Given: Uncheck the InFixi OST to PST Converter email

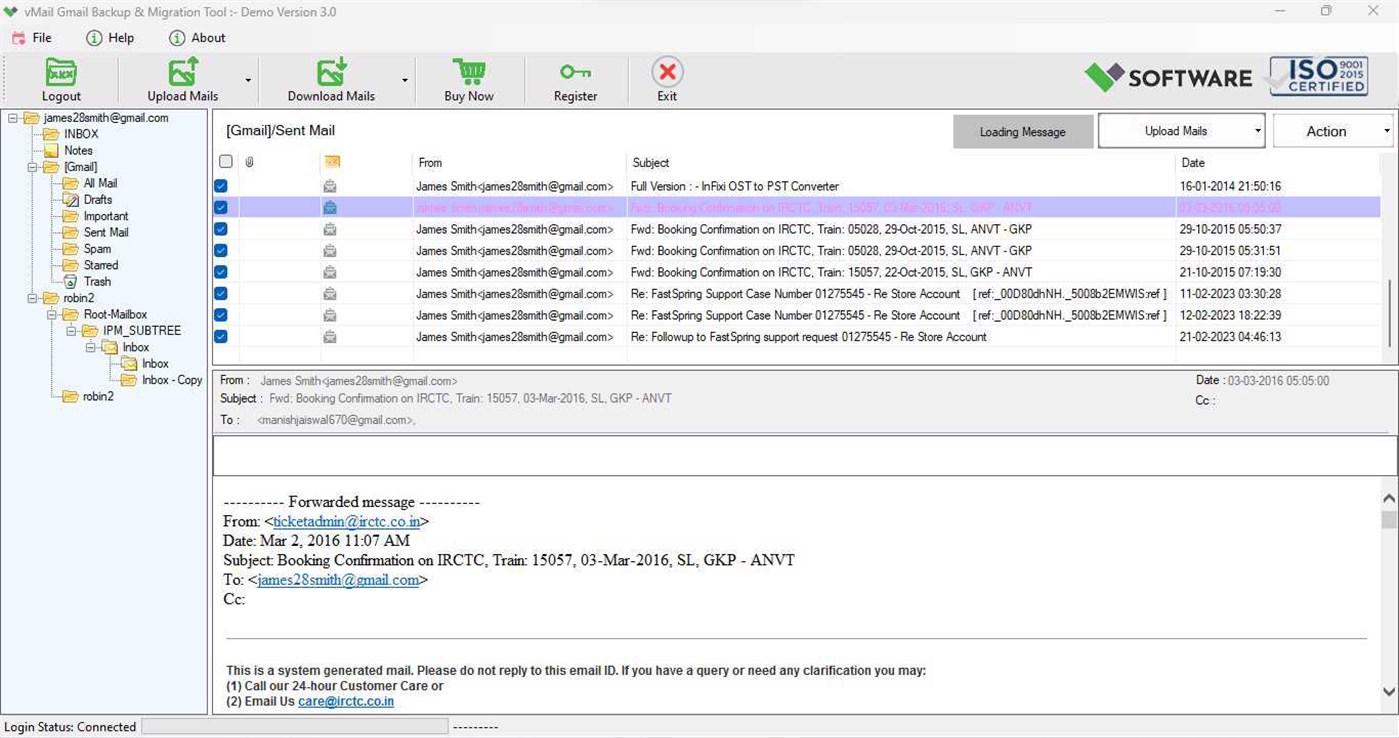Looking at the screenshot, I should [221, 186].
